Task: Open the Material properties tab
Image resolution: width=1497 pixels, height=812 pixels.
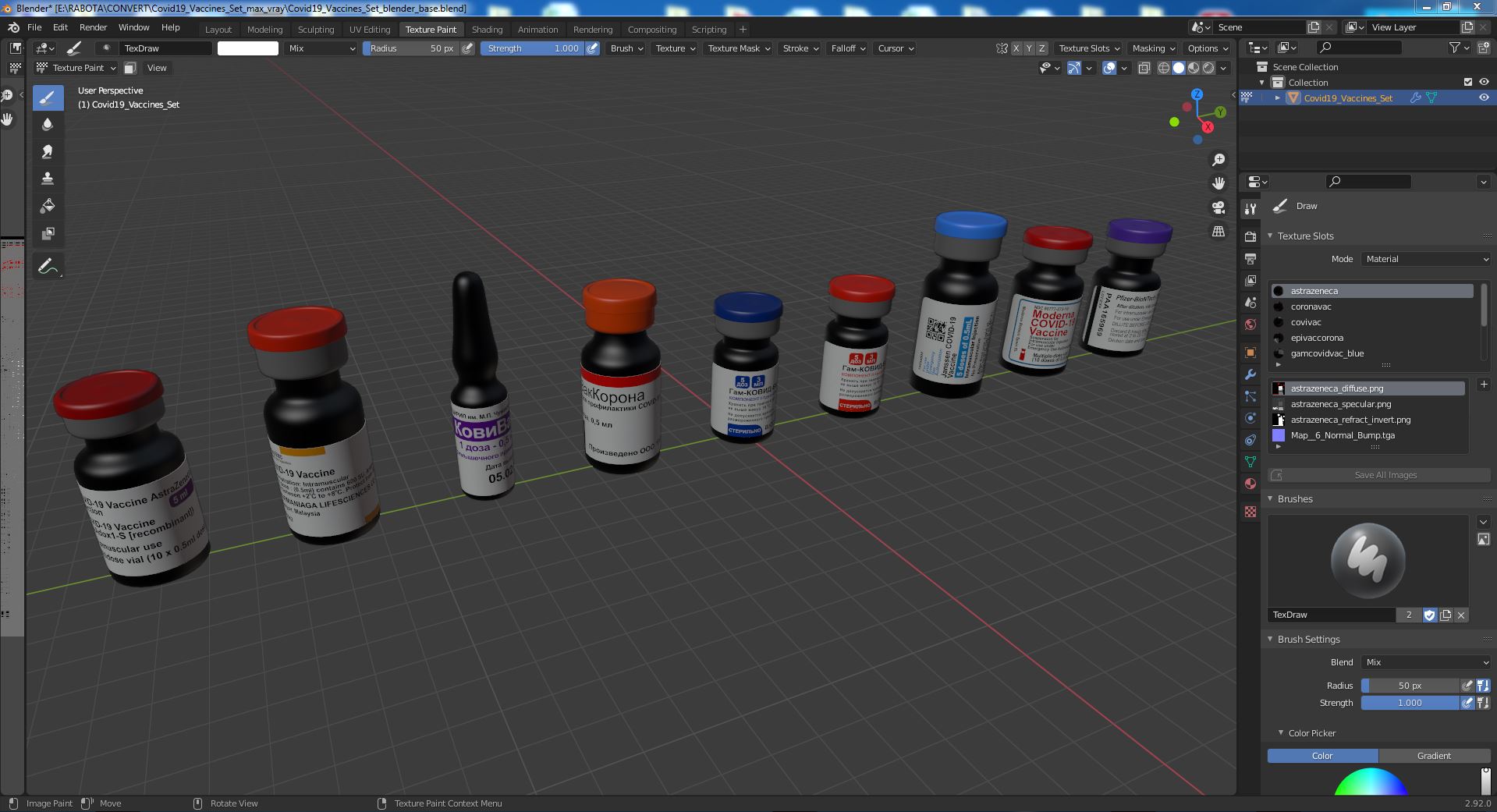Action: coord(1250,484)
